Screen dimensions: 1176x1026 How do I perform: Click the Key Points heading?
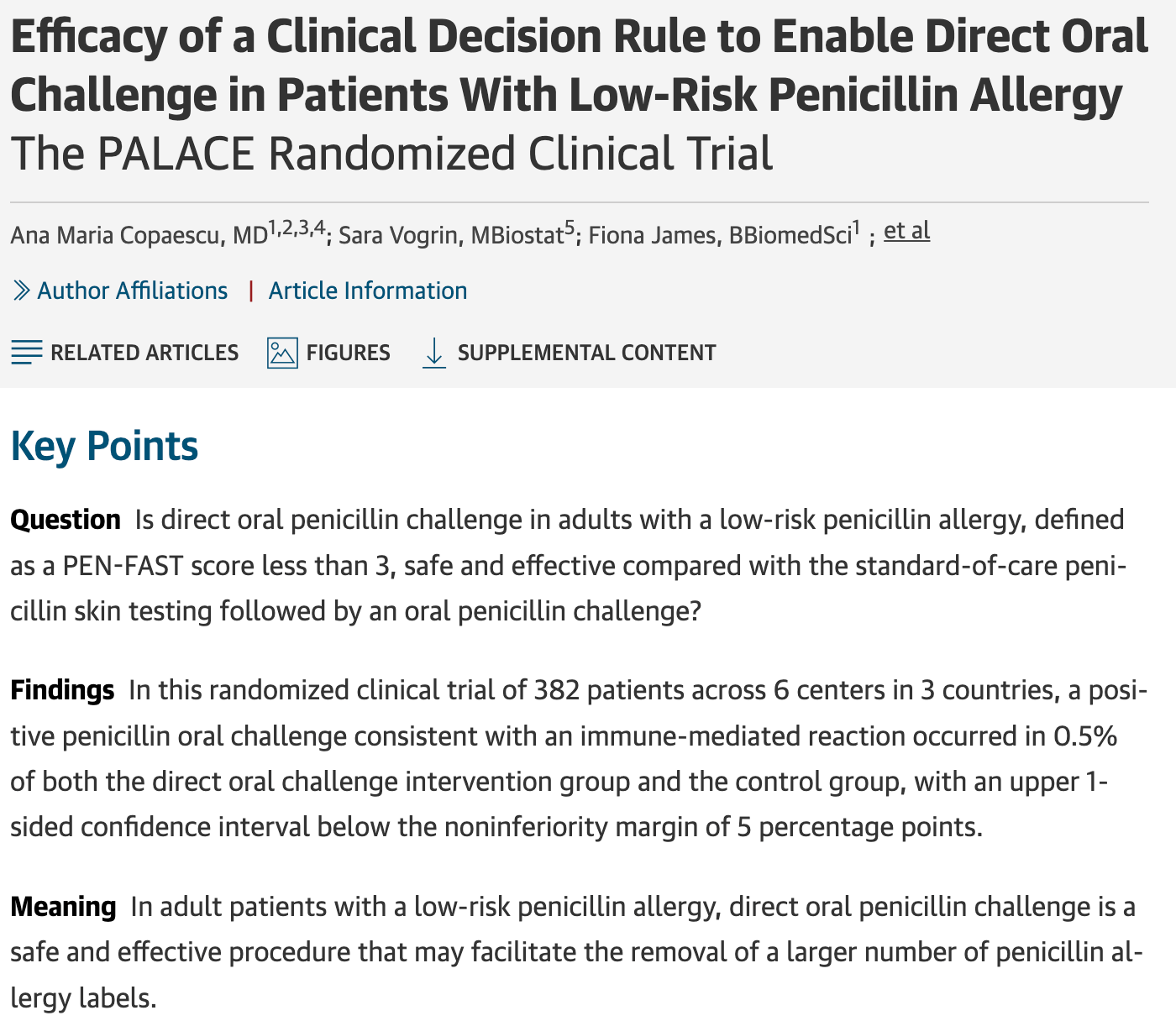tap(104, 447)
